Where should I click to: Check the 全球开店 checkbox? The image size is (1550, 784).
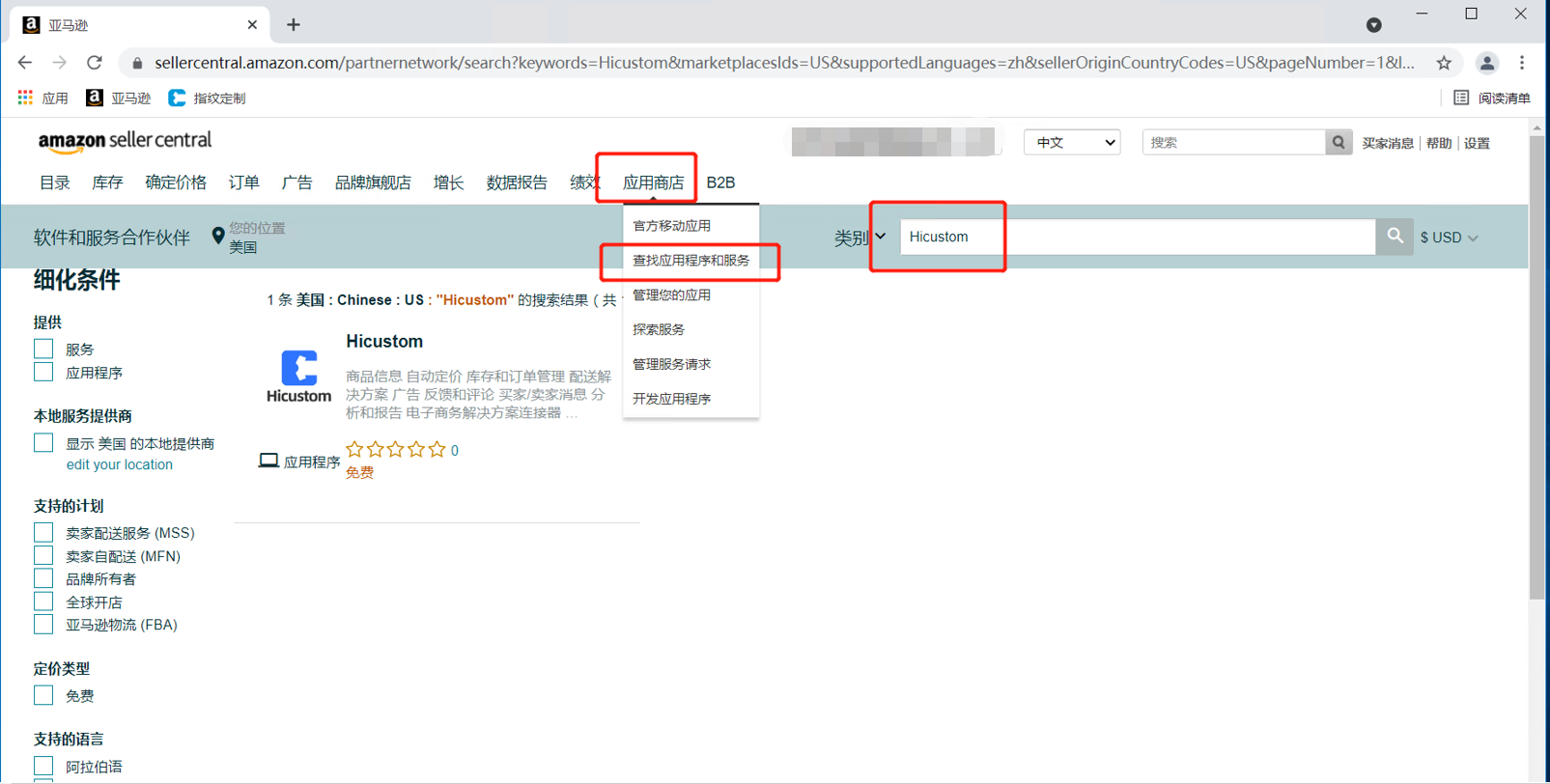43,602
